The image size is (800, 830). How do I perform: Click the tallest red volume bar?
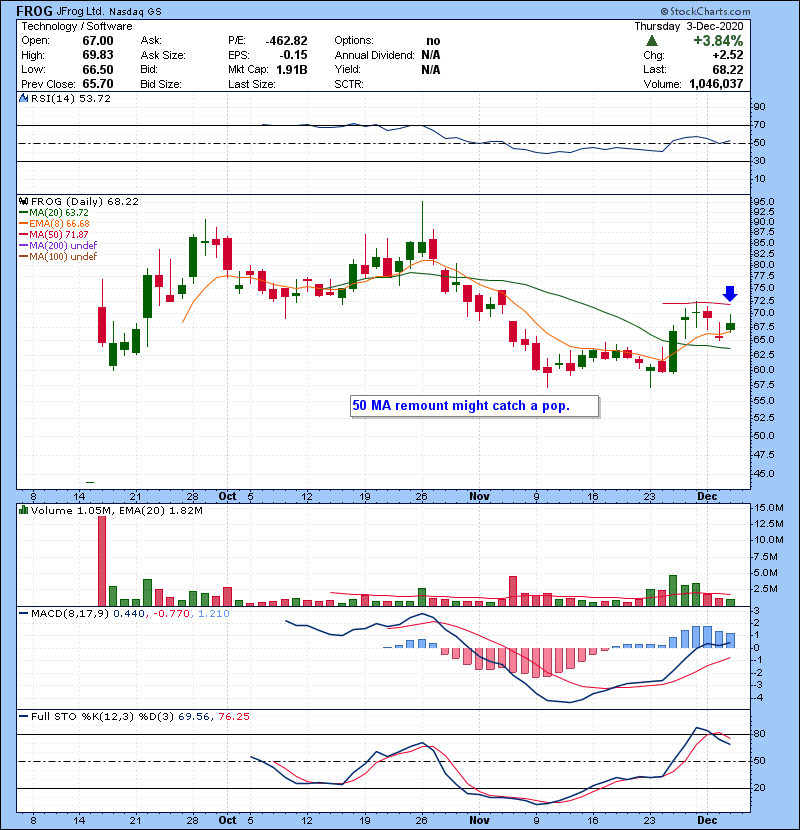pyautogui.click(x=102, y=561)
